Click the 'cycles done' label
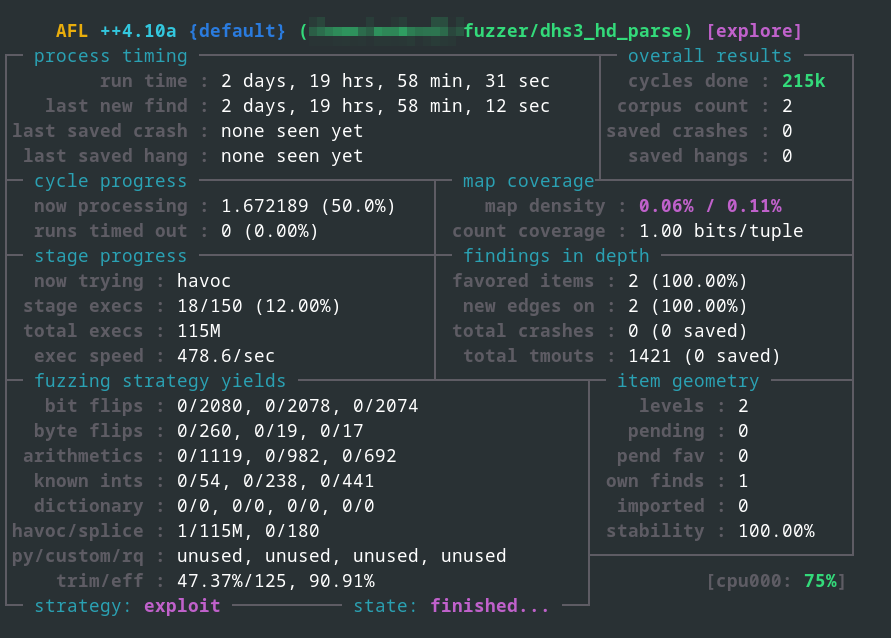 [x=688, y=81]
